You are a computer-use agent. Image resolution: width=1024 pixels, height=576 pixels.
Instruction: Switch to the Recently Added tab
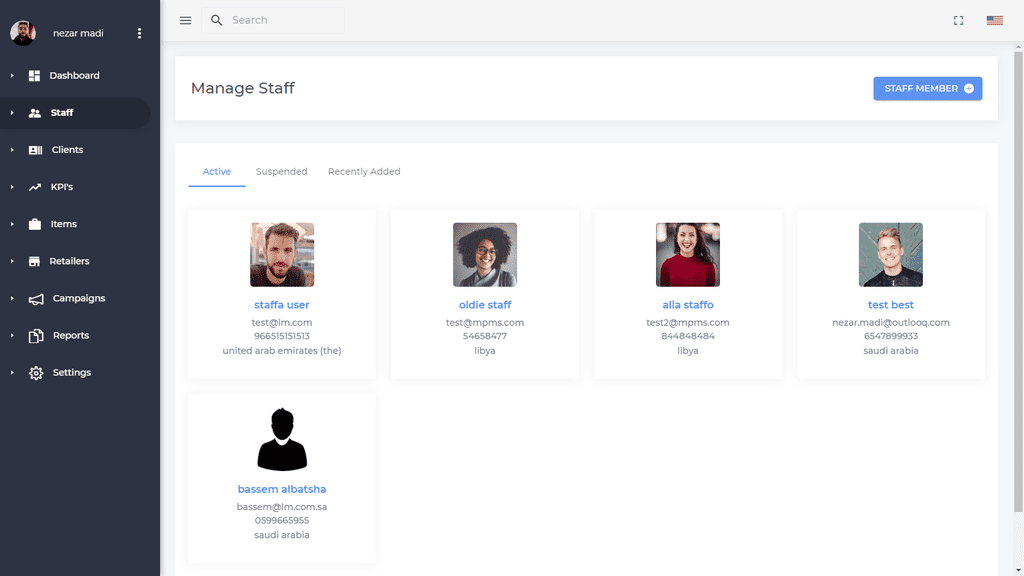pyautogui.click(x=364, y=171)
